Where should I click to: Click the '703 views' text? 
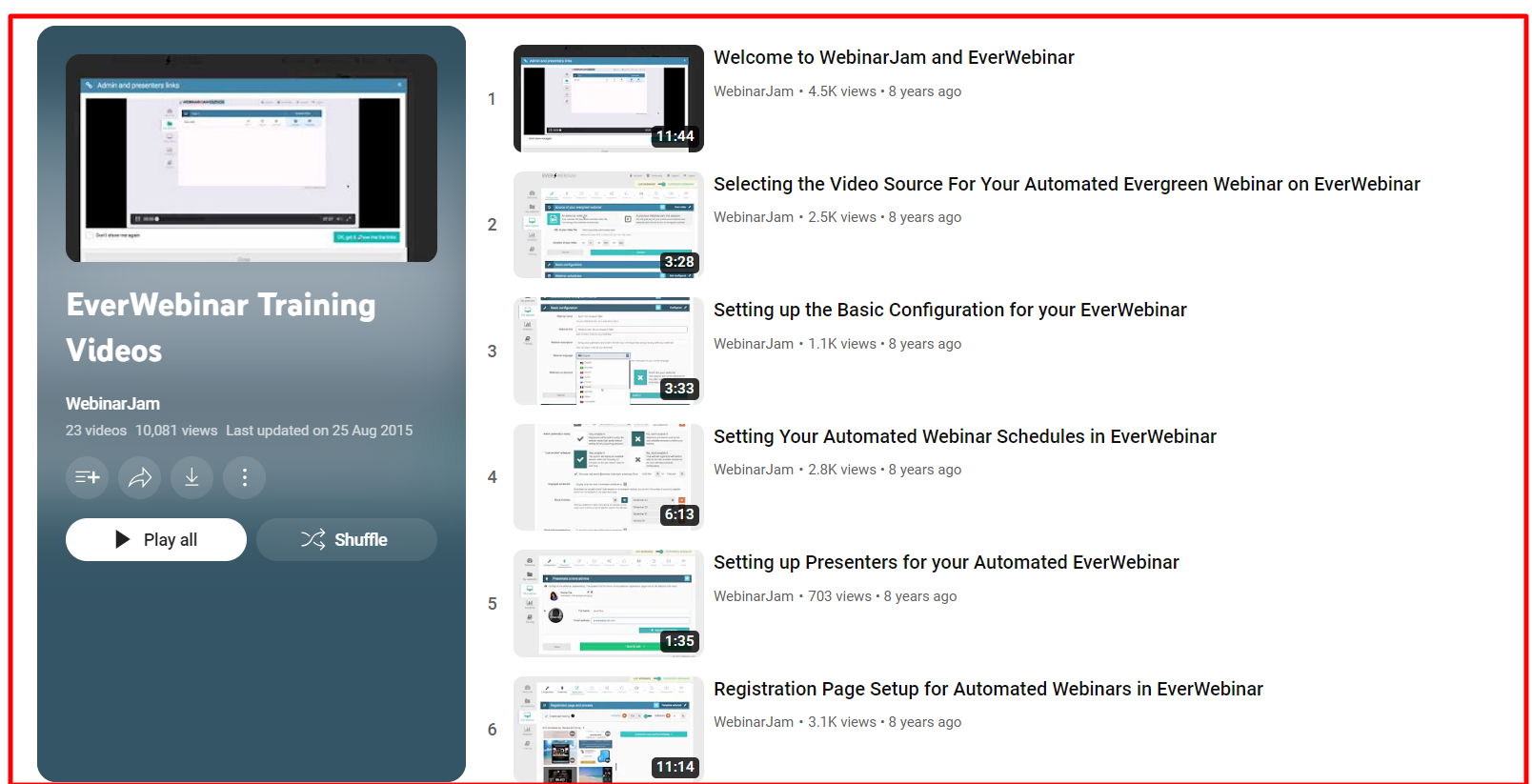tap(840, 596)
